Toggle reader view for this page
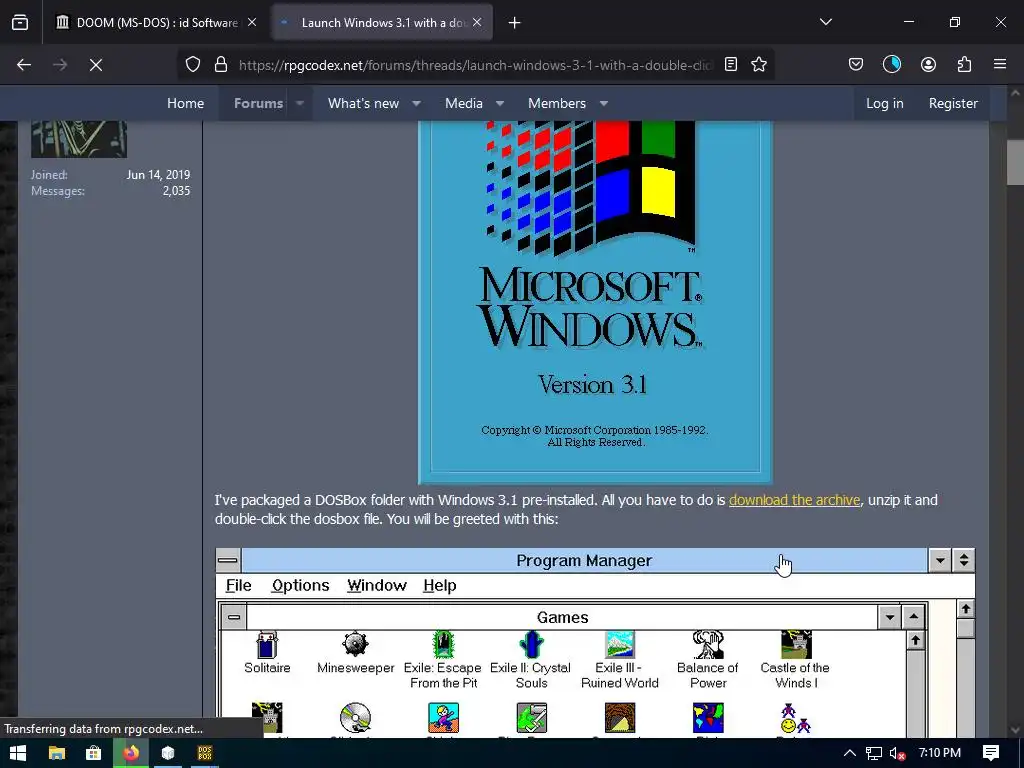This screenshot has width=1024, height=768. click(731, 65)
